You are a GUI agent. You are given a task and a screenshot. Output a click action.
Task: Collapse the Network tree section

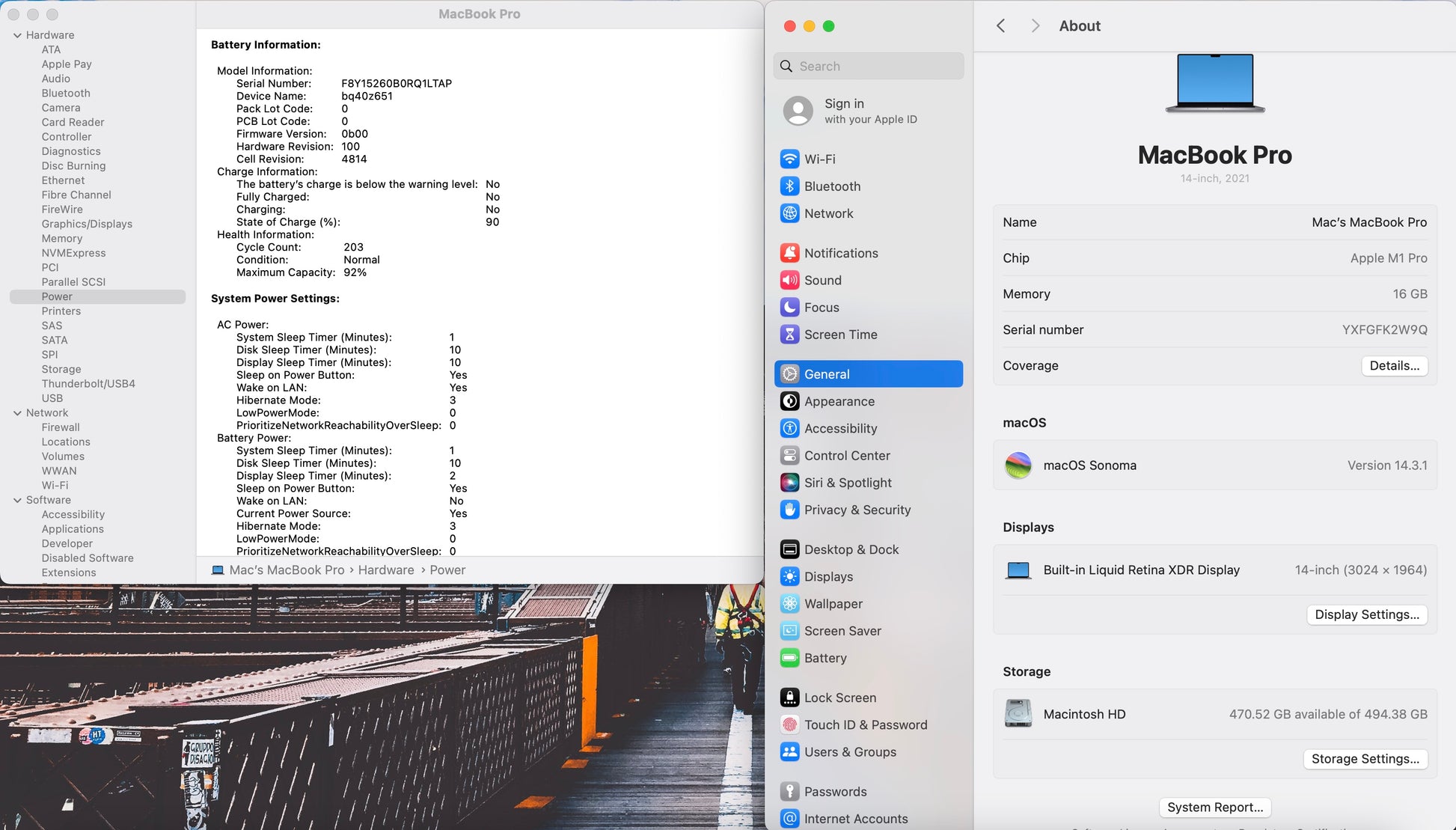17,413
